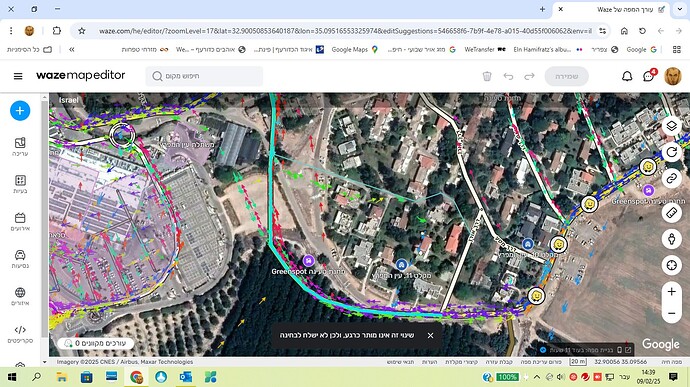Dismiss the Hebrew toast message with X
The width and height of the screenshot is (690, 387).
pyautogui.click(x=430, y=335)
